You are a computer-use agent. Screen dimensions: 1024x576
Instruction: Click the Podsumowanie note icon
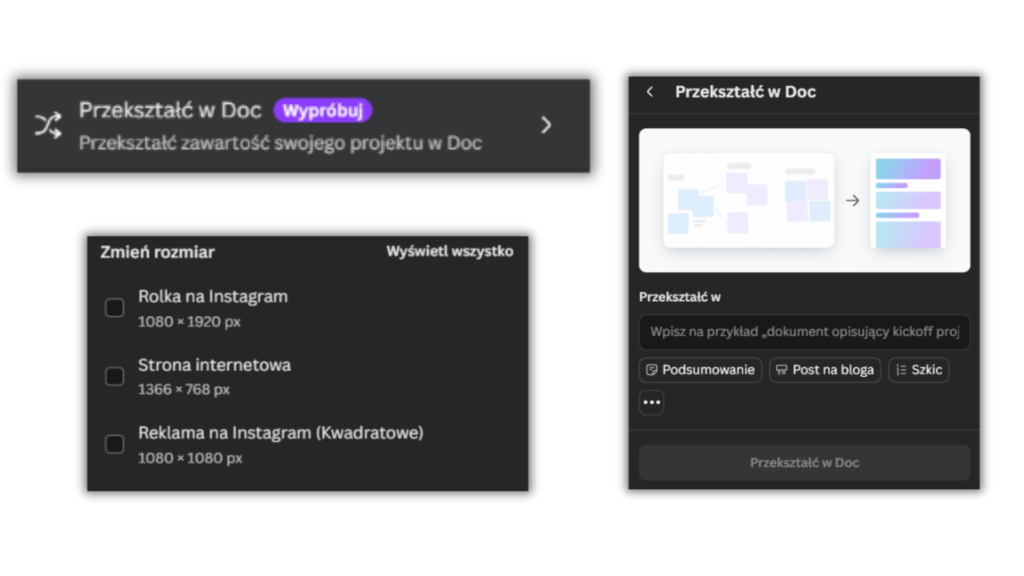[x=652, y=370]
